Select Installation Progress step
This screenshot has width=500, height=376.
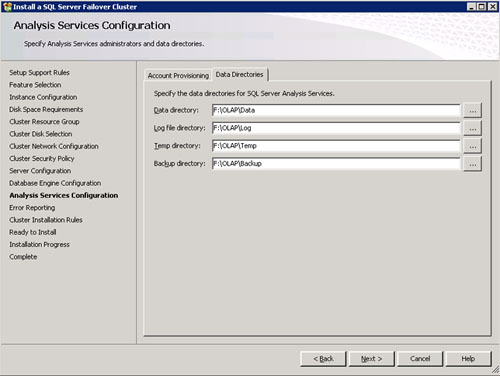click(x=39, y=245)
